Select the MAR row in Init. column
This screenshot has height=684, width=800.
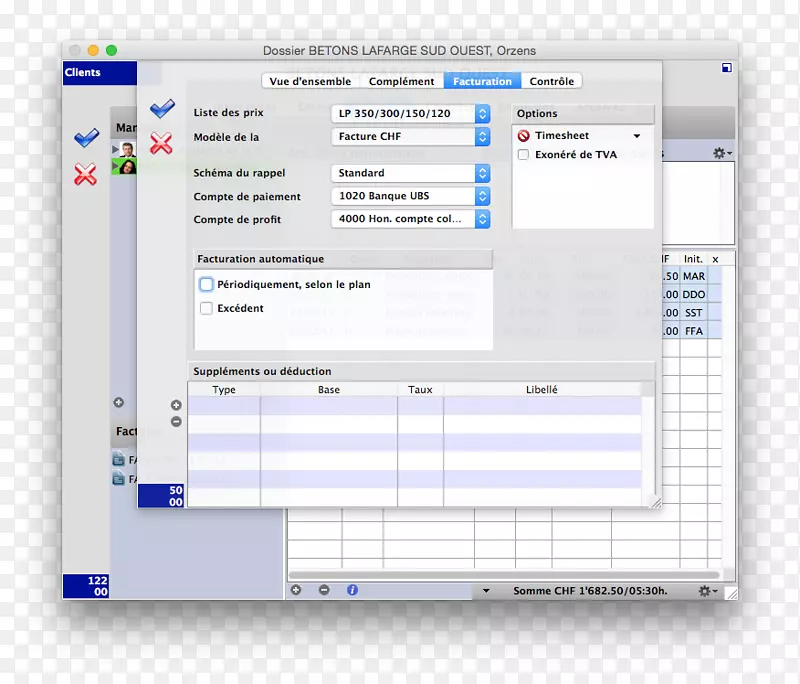[x=694, y=276]
